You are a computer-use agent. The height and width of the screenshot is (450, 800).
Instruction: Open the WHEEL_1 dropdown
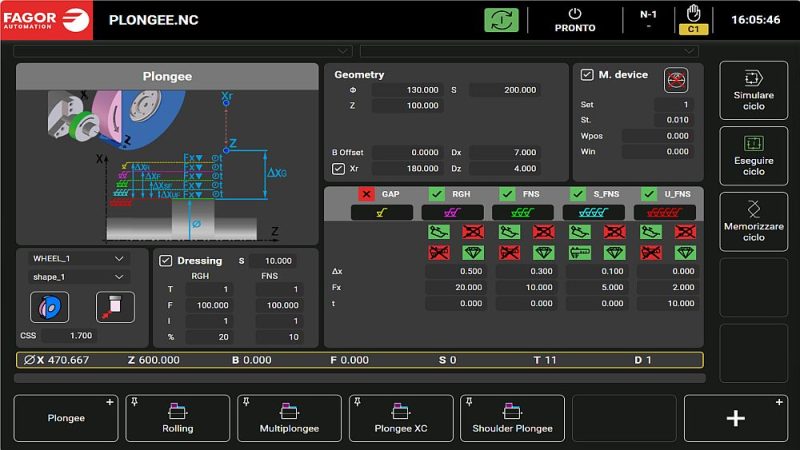pyautogui.click(x=78, y=259)
